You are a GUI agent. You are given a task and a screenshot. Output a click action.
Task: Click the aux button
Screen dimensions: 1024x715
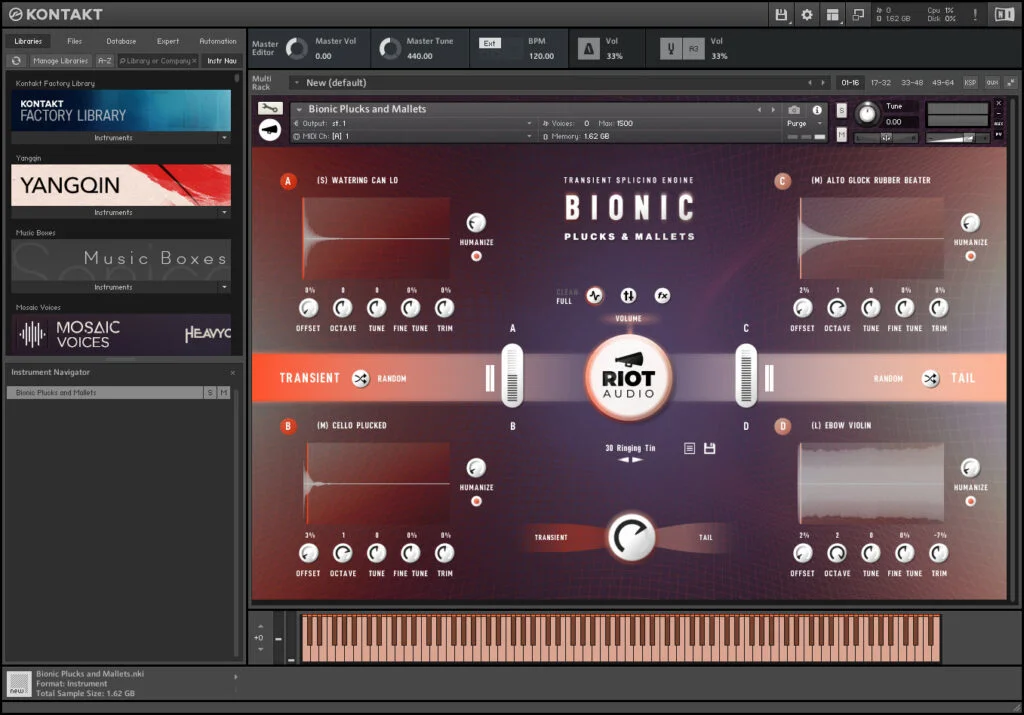coord(993,83)
